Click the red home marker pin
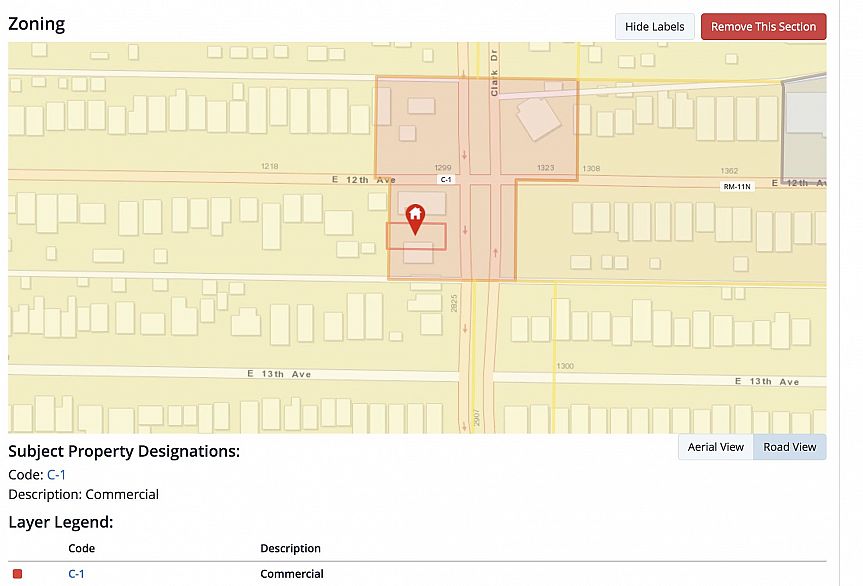 (x=415, y=217)
